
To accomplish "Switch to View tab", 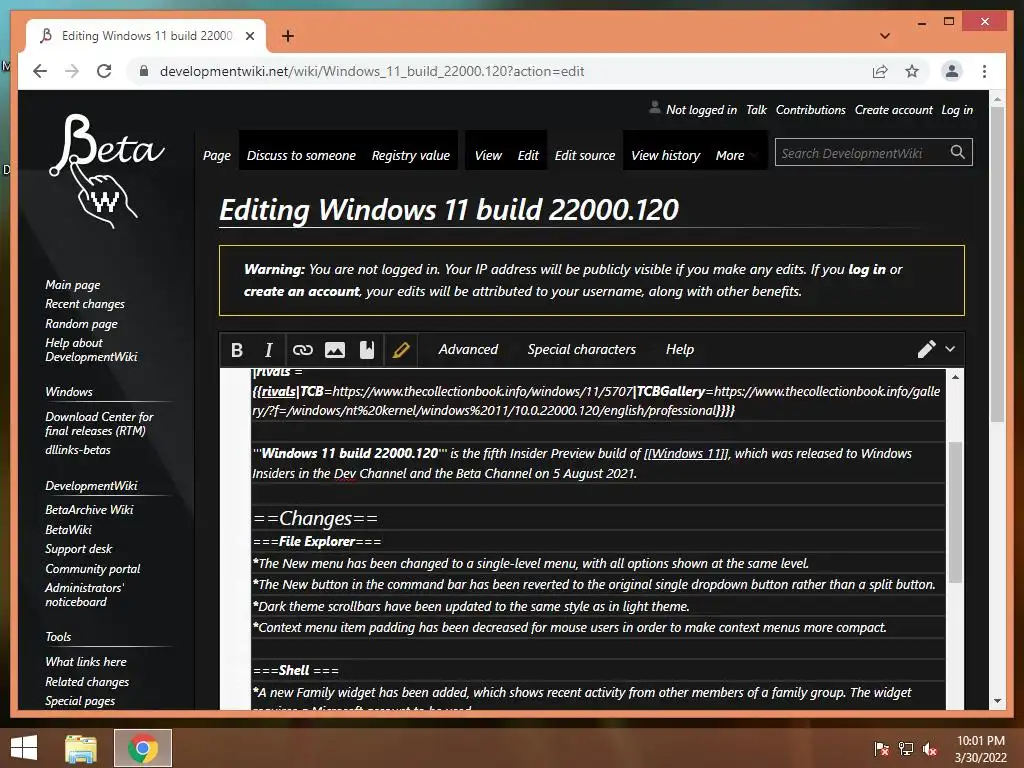I will pyautogui.click(x=488, y=155).
